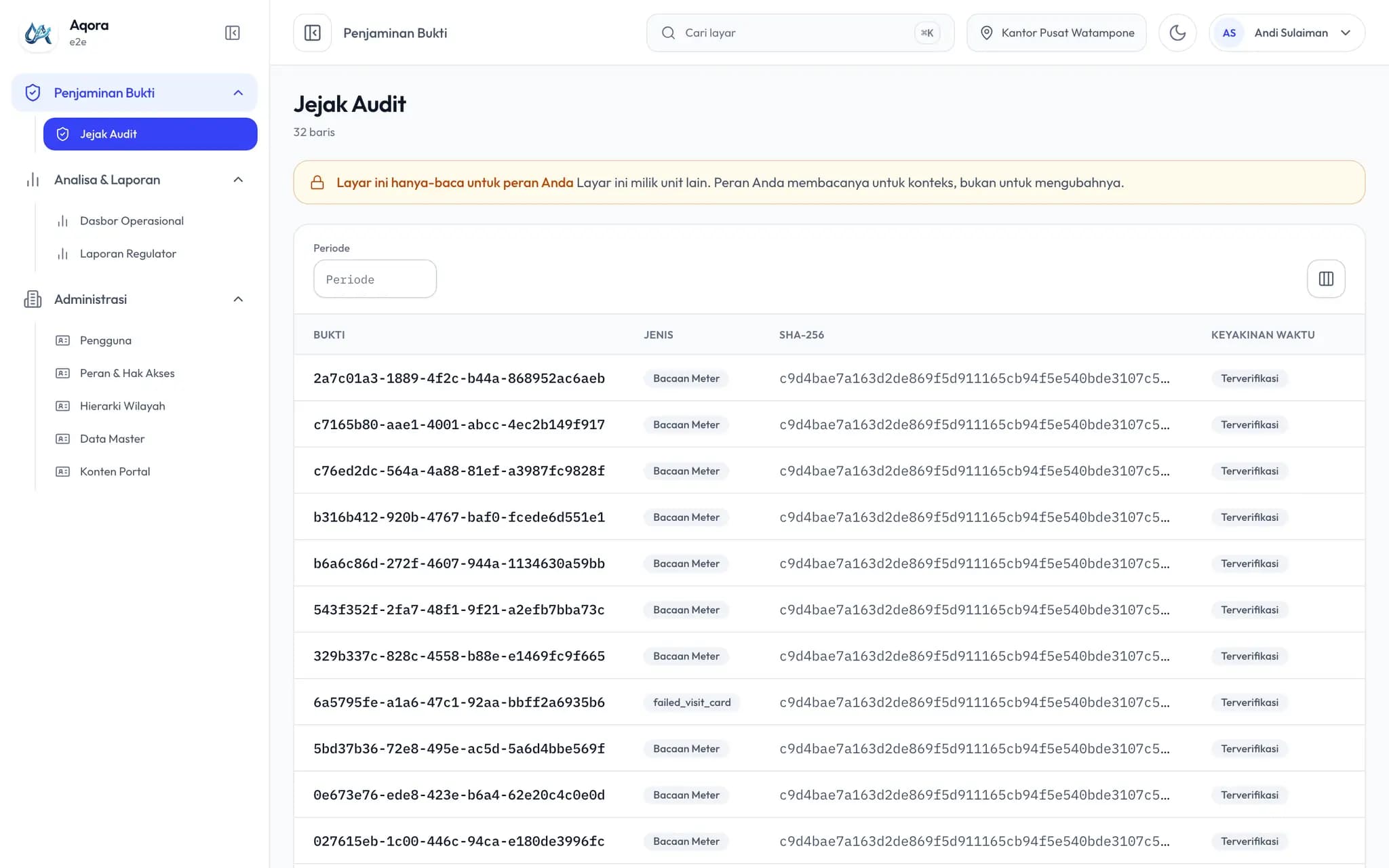The height and width of the screenshot is (868, 1389).
Task: Open the Andi Sulaiman user menu
Action: point(1287,33)
